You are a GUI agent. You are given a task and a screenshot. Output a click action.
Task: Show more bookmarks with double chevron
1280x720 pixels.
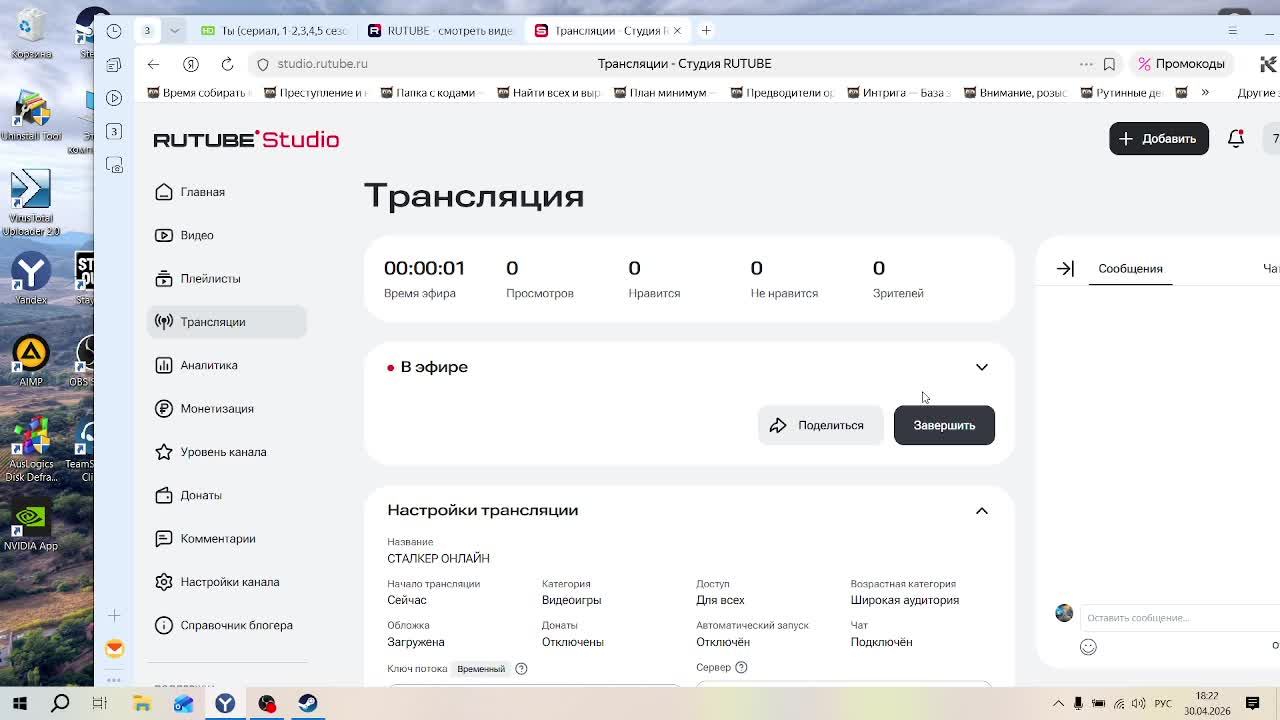1205,93
